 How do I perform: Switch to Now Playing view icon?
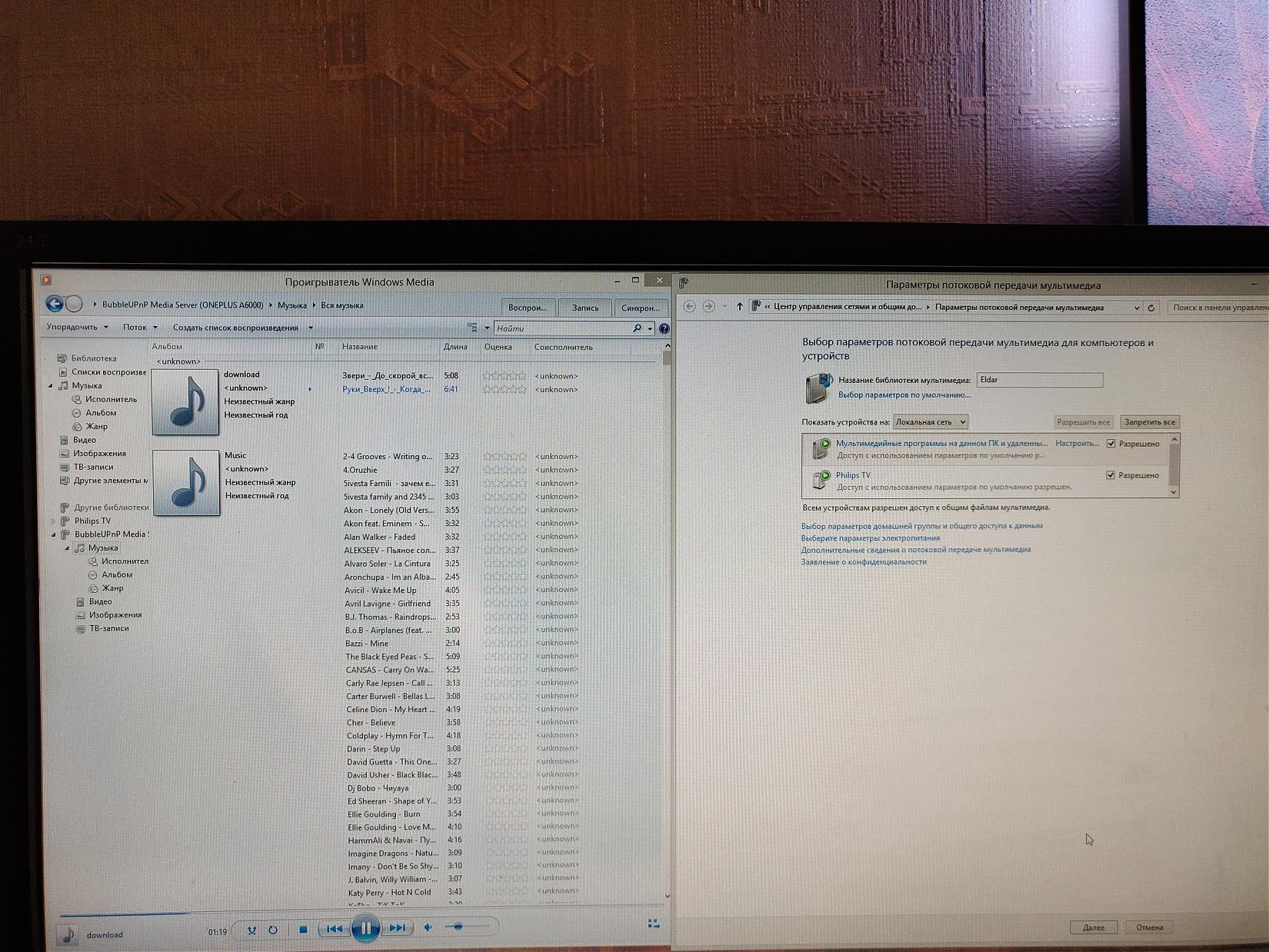point(654,924)
